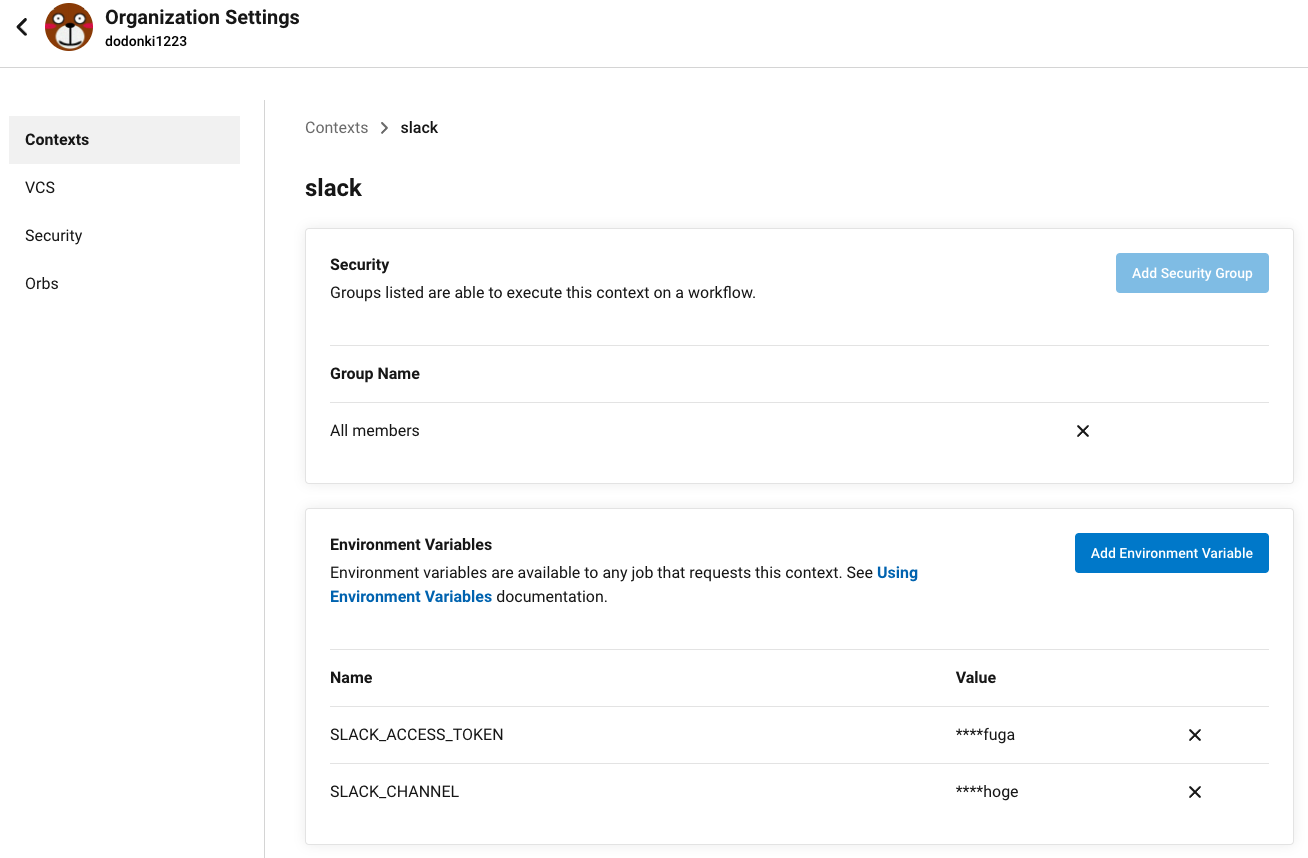The width and height of the screenshot is (1308, 858).
Task: Click the Name column header
Action: pyautogui.click(x=351, y=678)
